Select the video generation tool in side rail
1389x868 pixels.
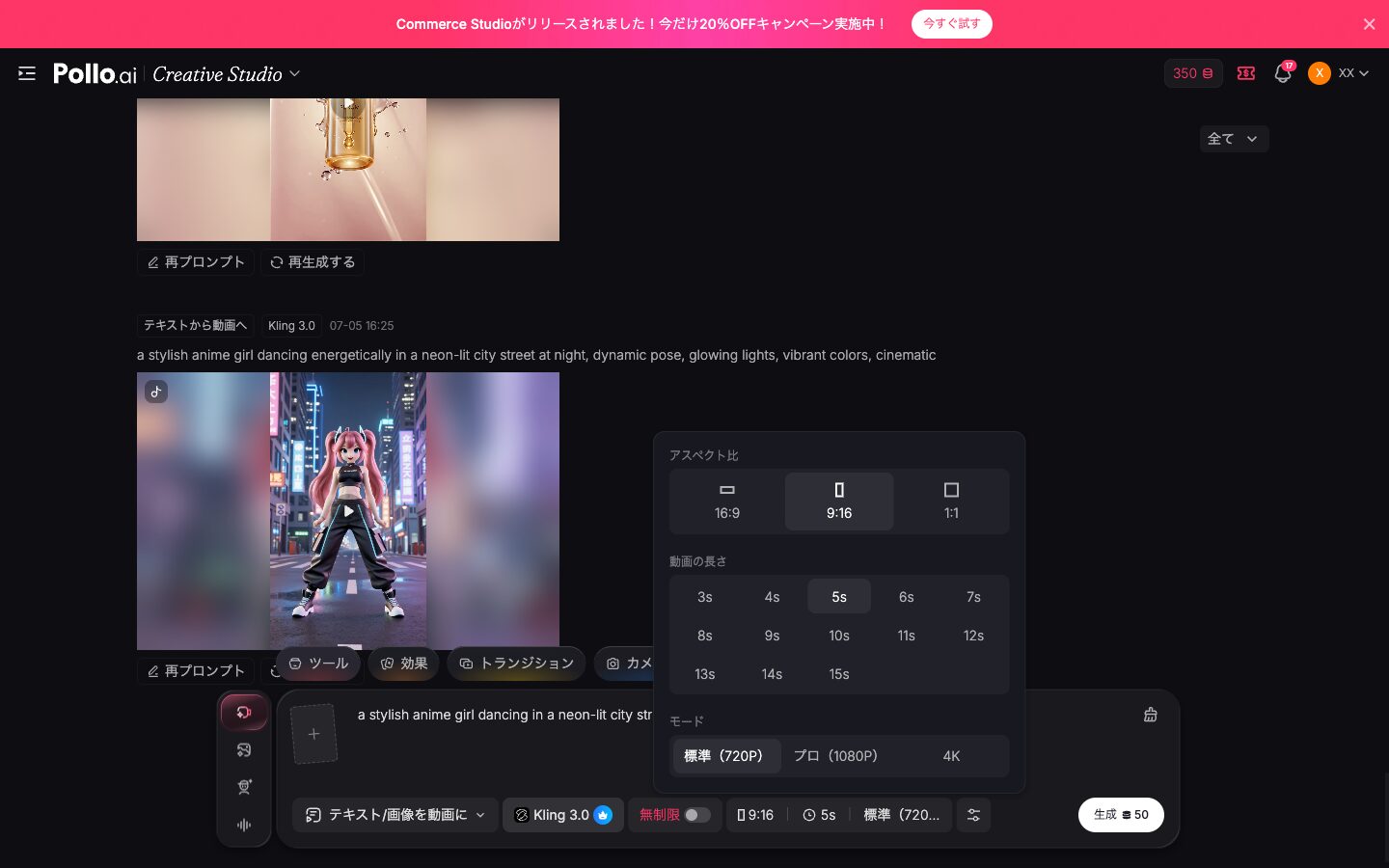(x=244, y=712)
